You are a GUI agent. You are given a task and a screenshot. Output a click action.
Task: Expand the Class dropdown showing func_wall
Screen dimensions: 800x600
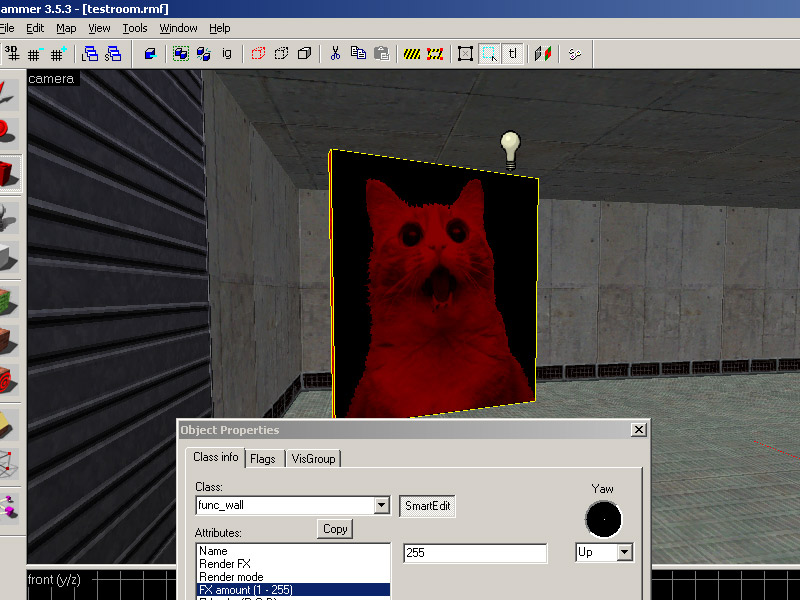(x=381, y=505)
